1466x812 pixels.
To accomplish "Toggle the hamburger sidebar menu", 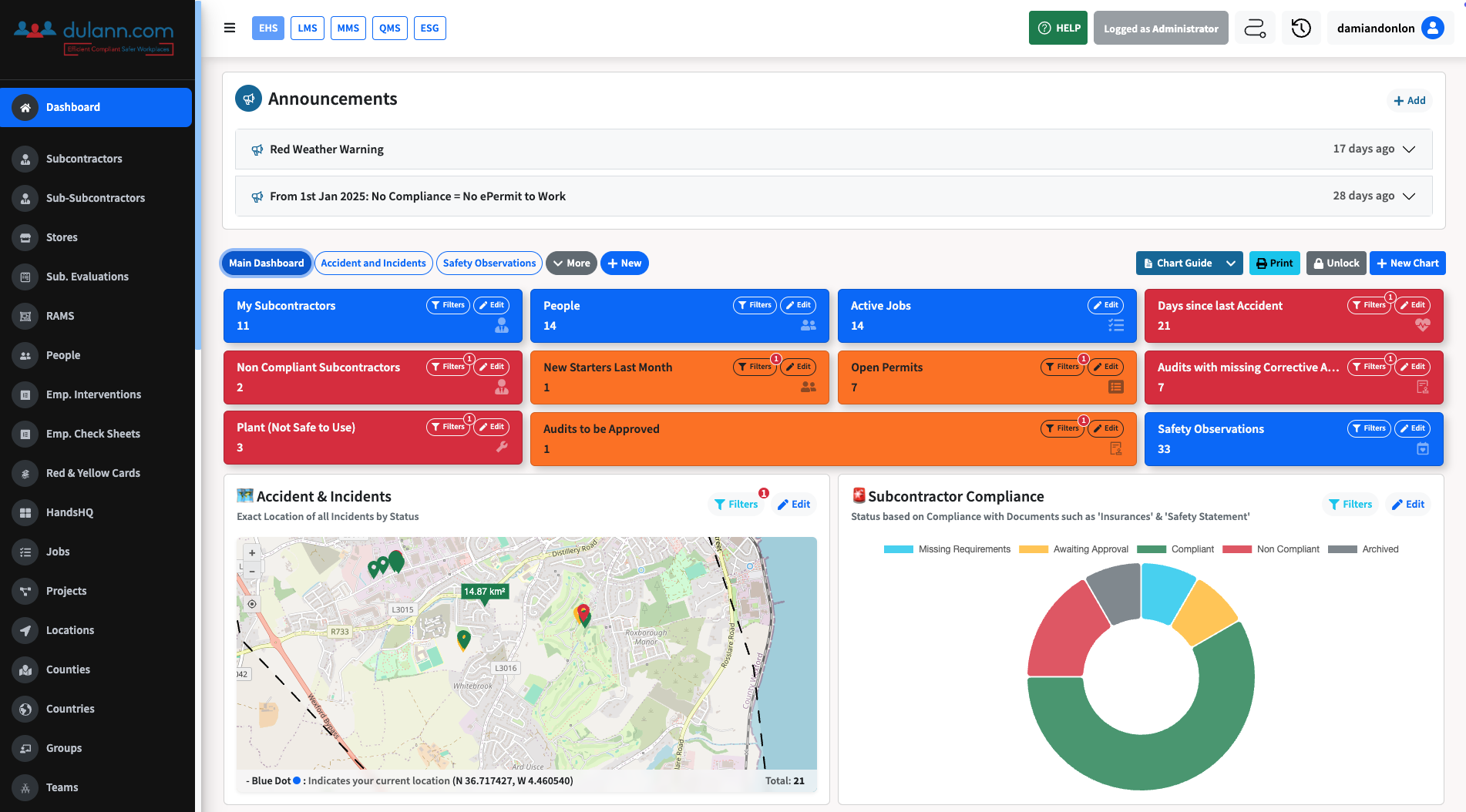I will [229, 28].
